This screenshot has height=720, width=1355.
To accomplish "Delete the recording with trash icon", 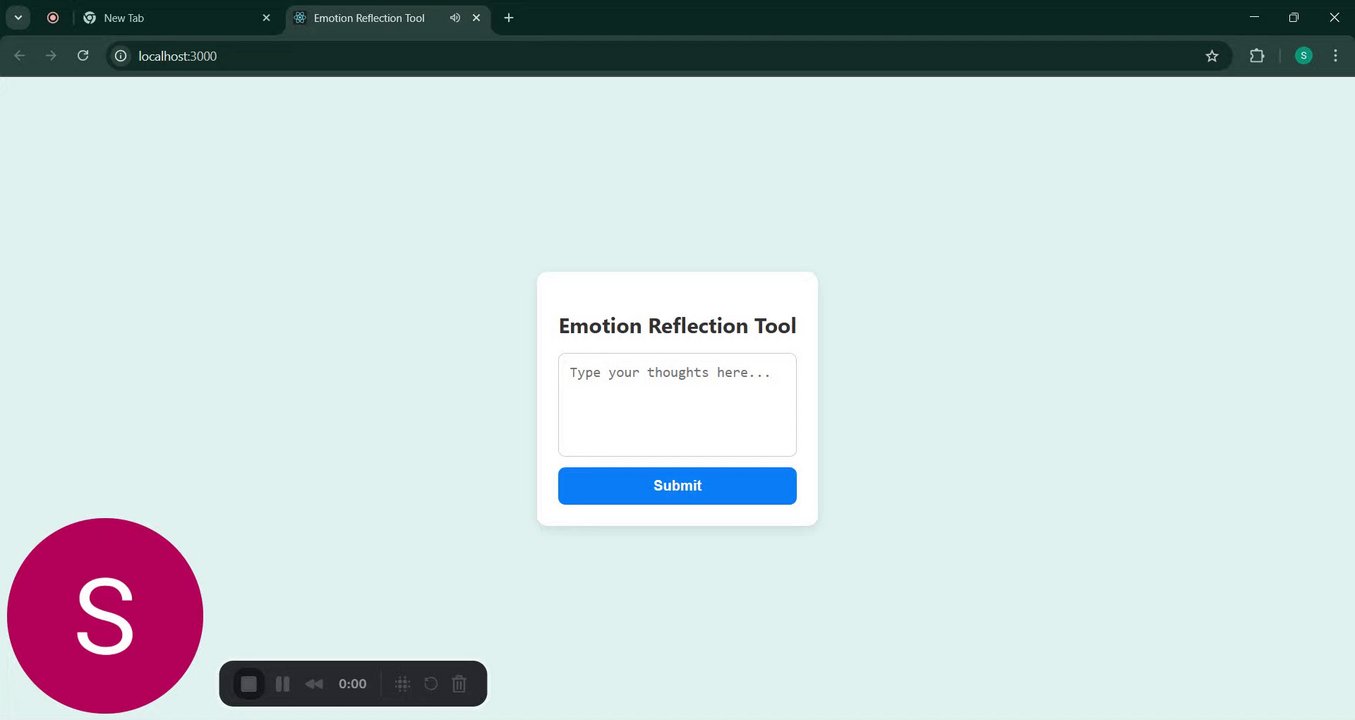I will coord(459,684).
